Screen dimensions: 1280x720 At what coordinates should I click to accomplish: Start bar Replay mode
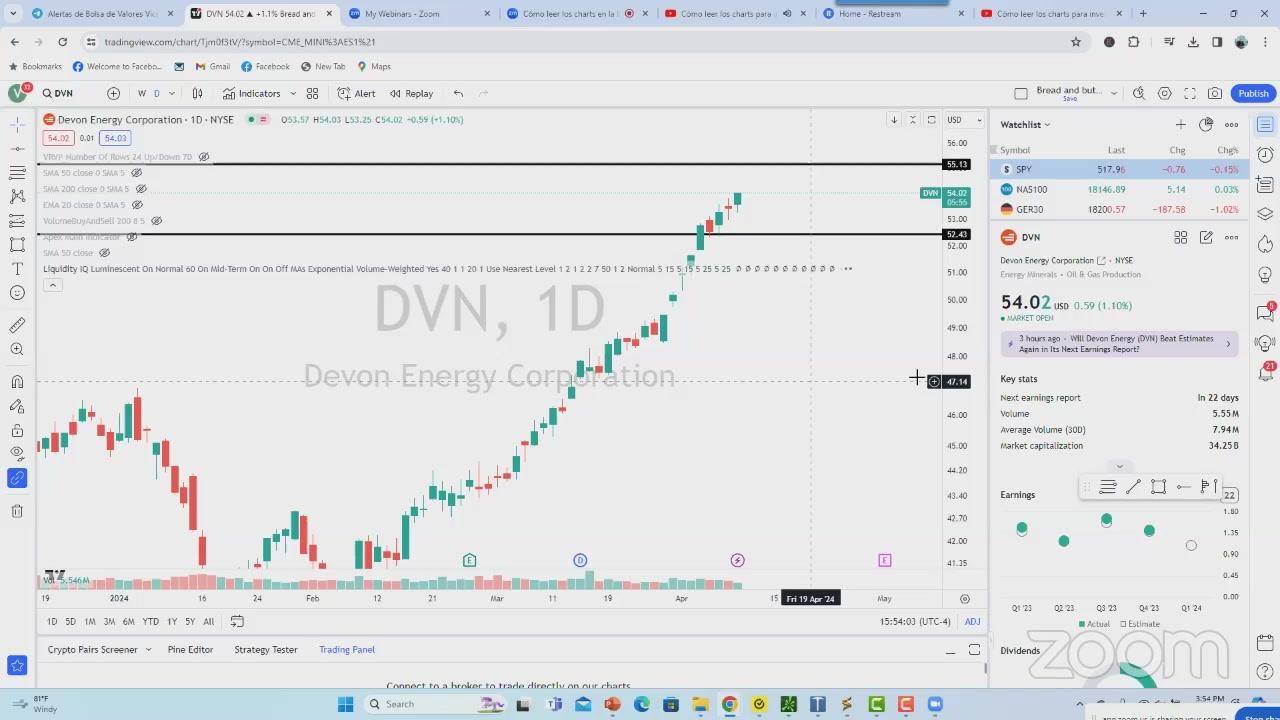411,93
